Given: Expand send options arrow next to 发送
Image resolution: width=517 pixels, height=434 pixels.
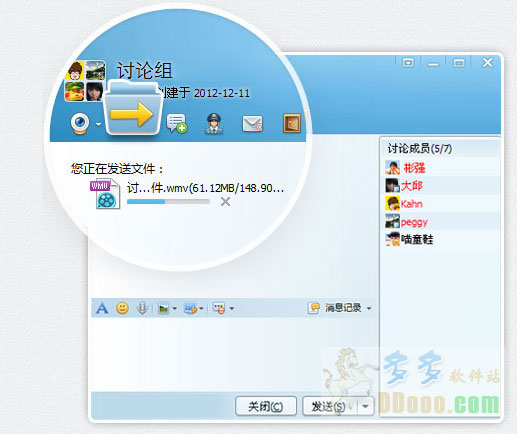Looking at the screenshot, I should click(x=366, y=406).
